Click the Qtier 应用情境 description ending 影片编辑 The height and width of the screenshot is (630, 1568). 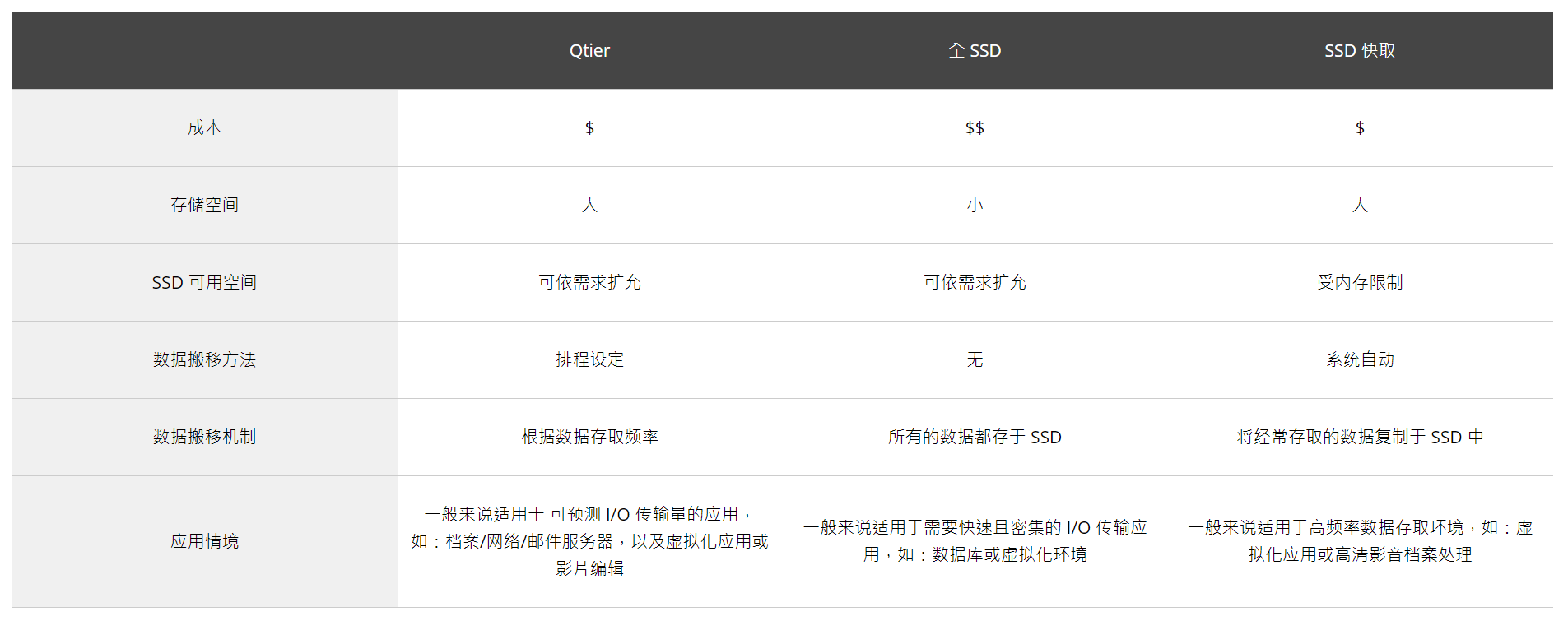[589, 541]
